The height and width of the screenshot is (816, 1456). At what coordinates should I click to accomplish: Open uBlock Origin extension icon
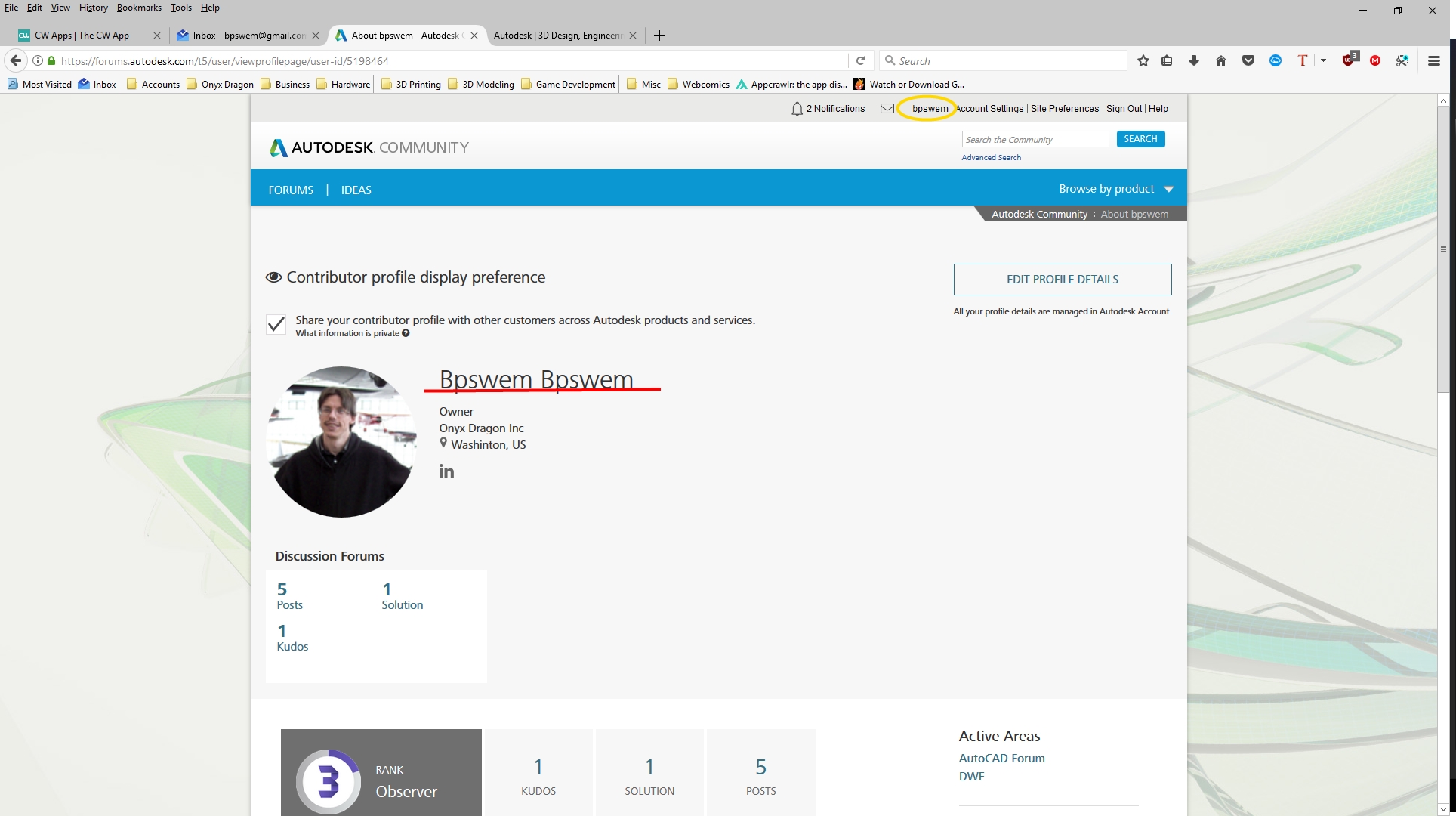click(1349, 60)
